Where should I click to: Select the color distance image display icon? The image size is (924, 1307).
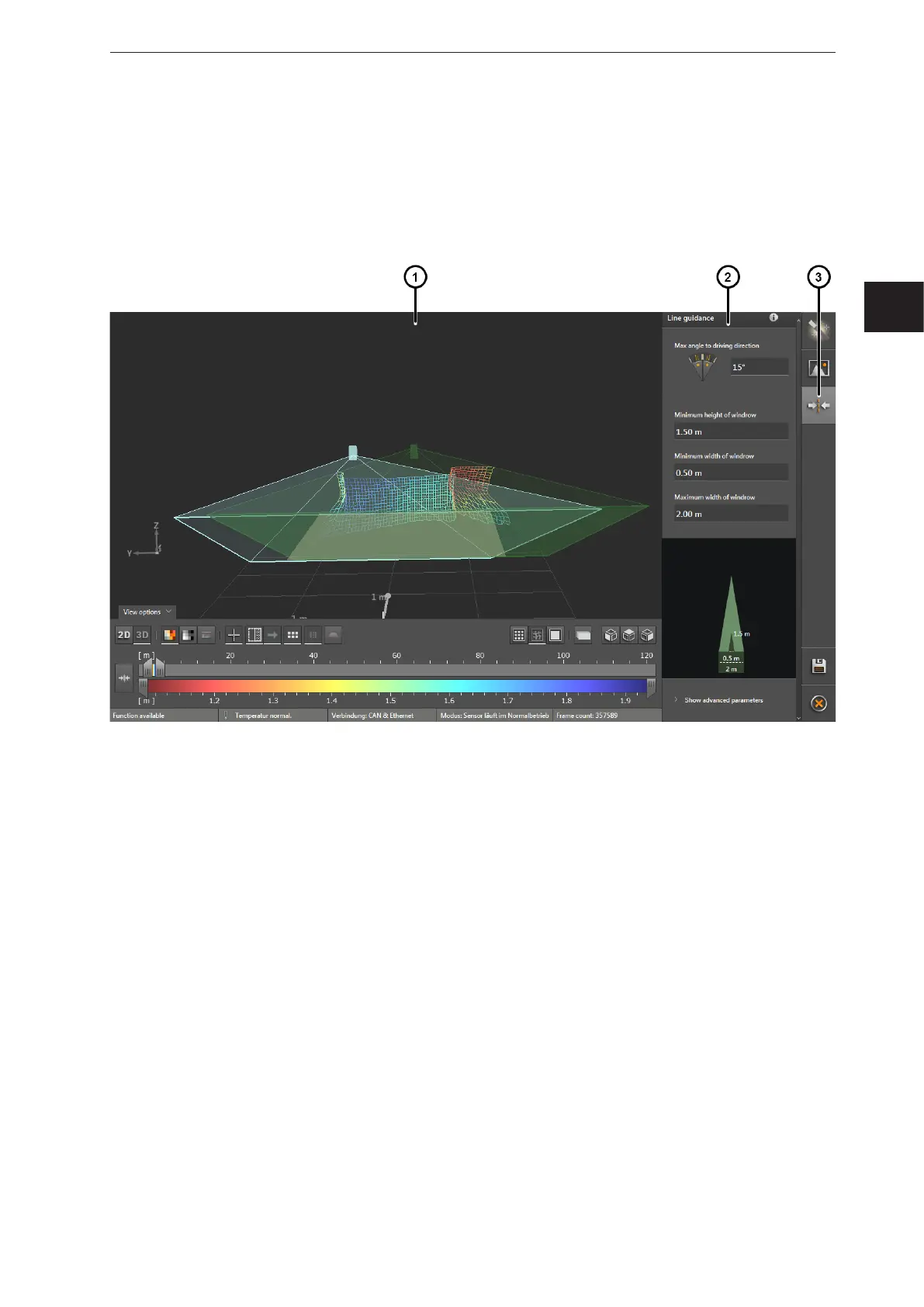[x=170, y=635]
